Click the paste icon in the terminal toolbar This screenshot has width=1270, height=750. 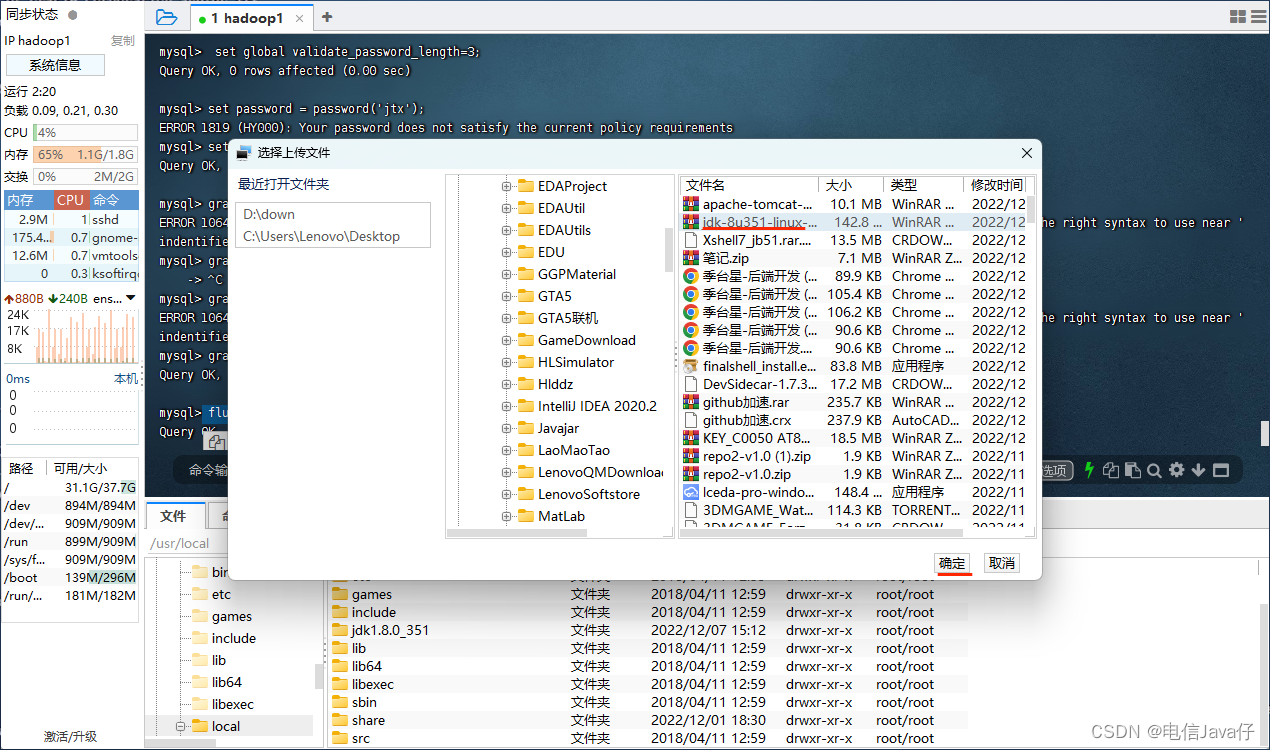coord(1132,470)
